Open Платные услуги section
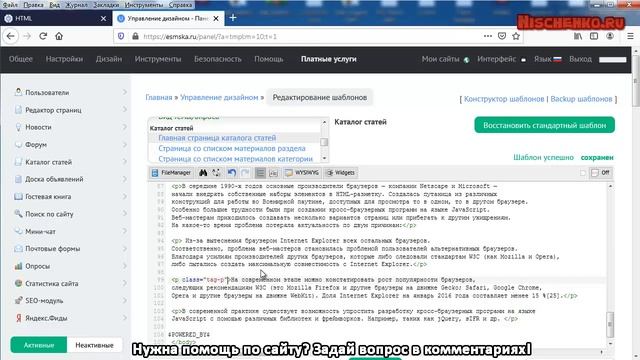 [x=329, y=59]
